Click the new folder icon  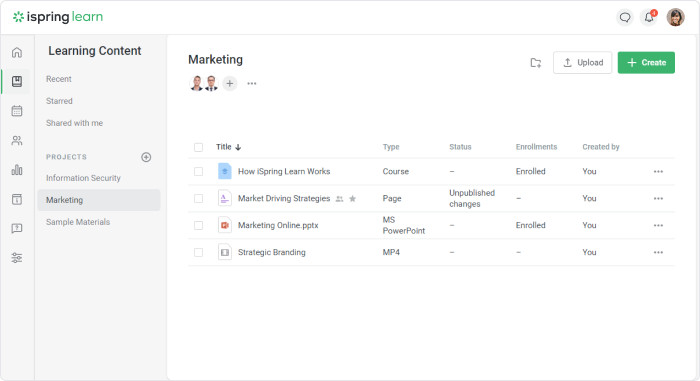[536, 63]
